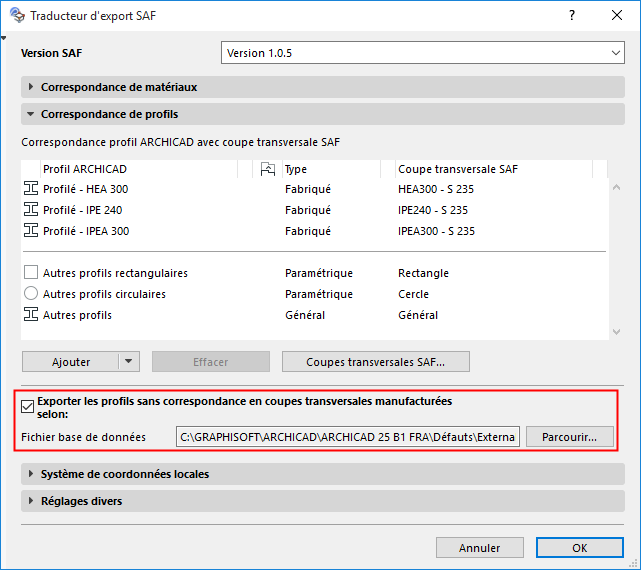Expand Système de coordonnées locales section
The width and height of the screenshot is (641, 570).
(323, 474)
